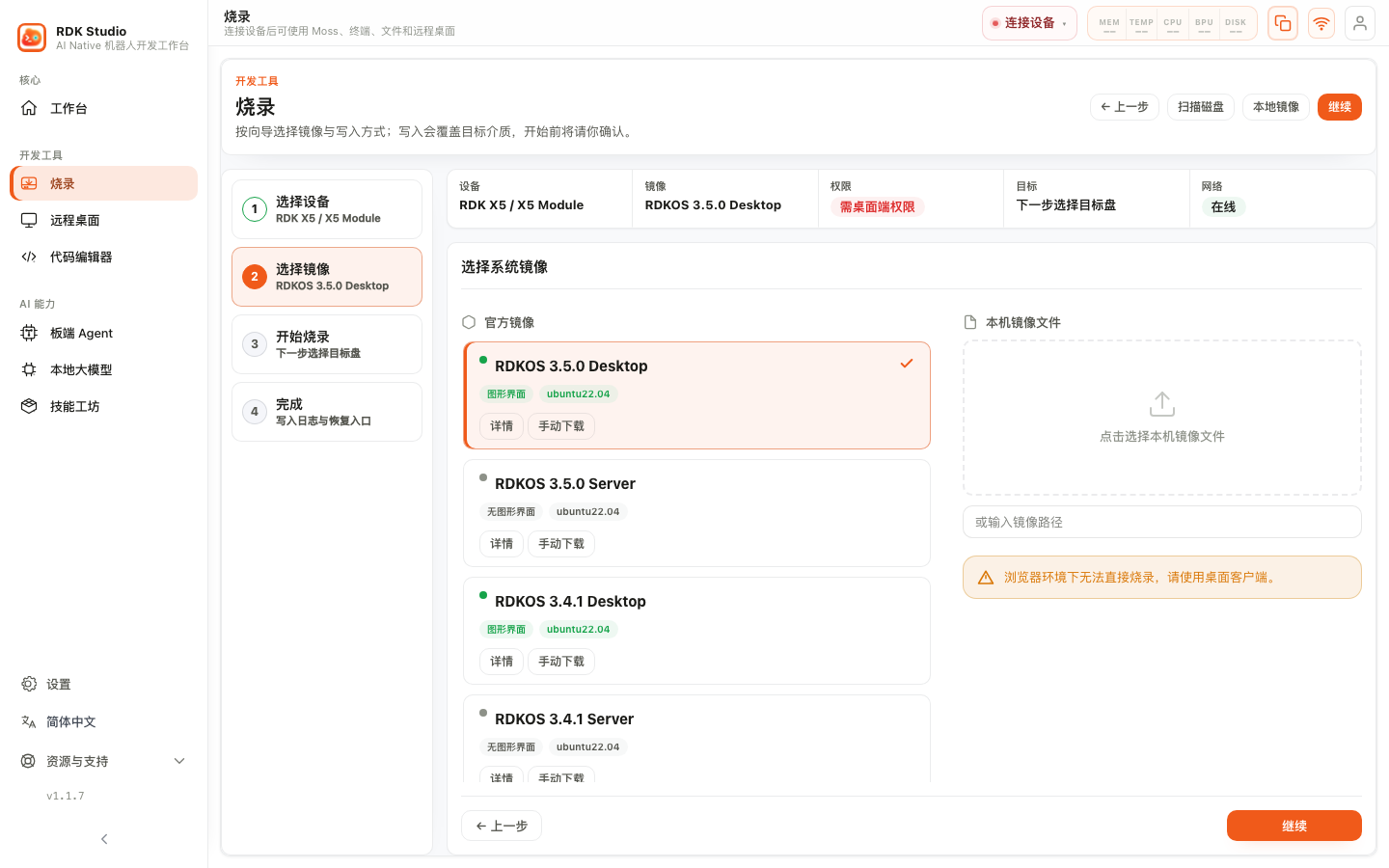Click the 图形界面 tag on RDKOS 3.5.0 Desktop
Screen dimensions: 1389x868
pos(506,394)
